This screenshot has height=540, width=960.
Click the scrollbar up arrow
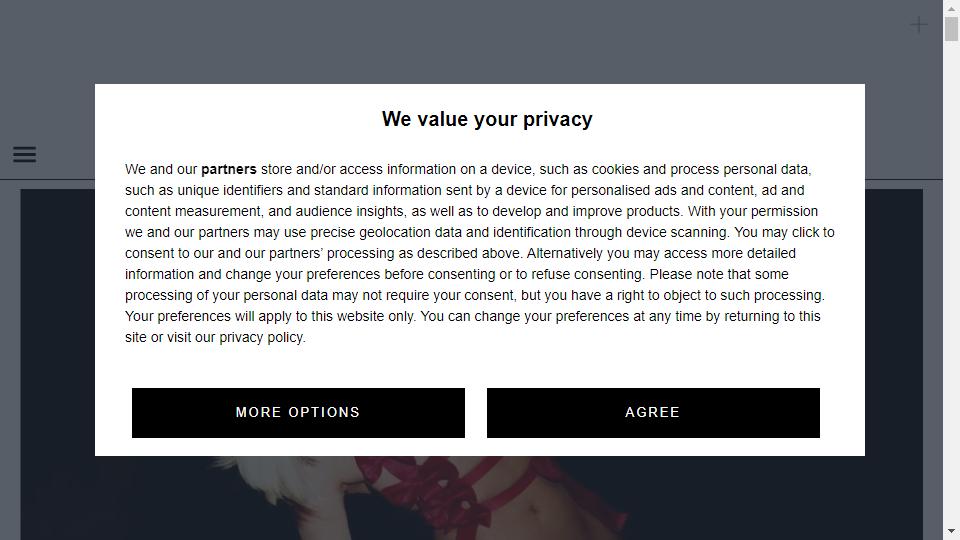click(x=951, y=9)
